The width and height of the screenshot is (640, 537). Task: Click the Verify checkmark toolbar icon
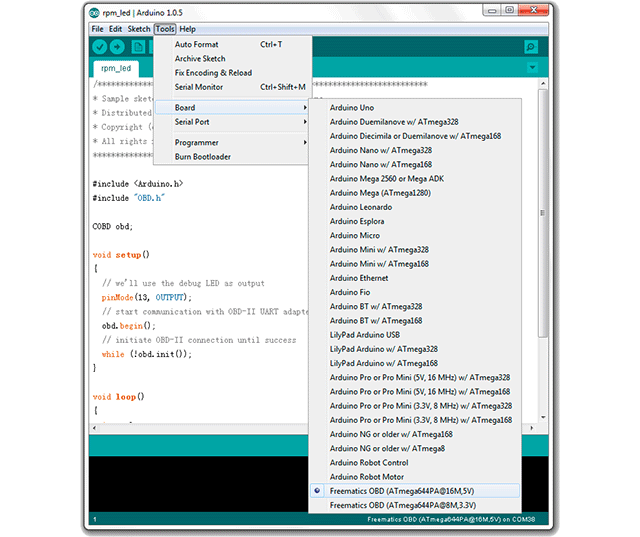[x=99, y=47]
